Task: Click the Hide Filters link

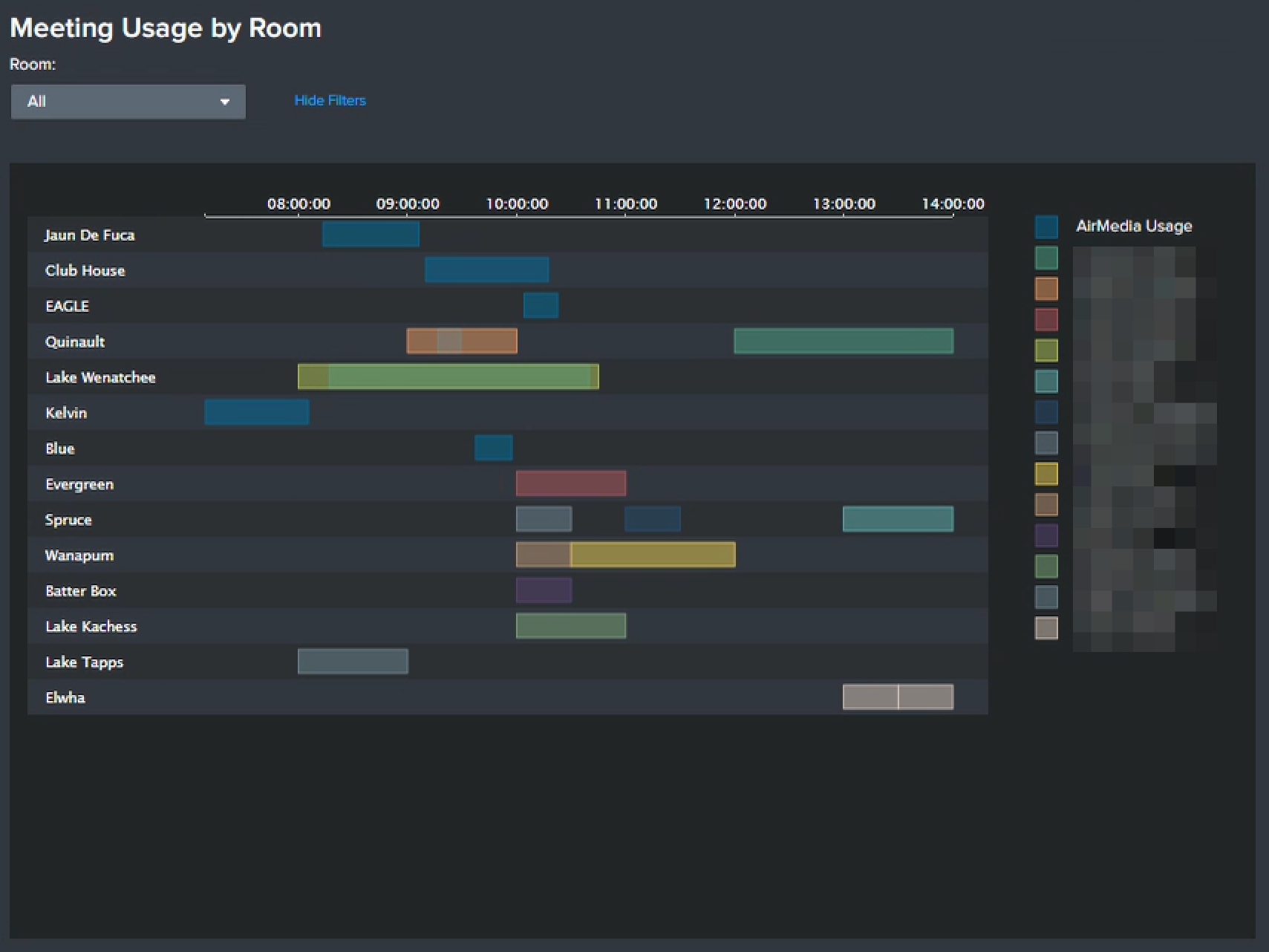Action: [x=330, y=100]
